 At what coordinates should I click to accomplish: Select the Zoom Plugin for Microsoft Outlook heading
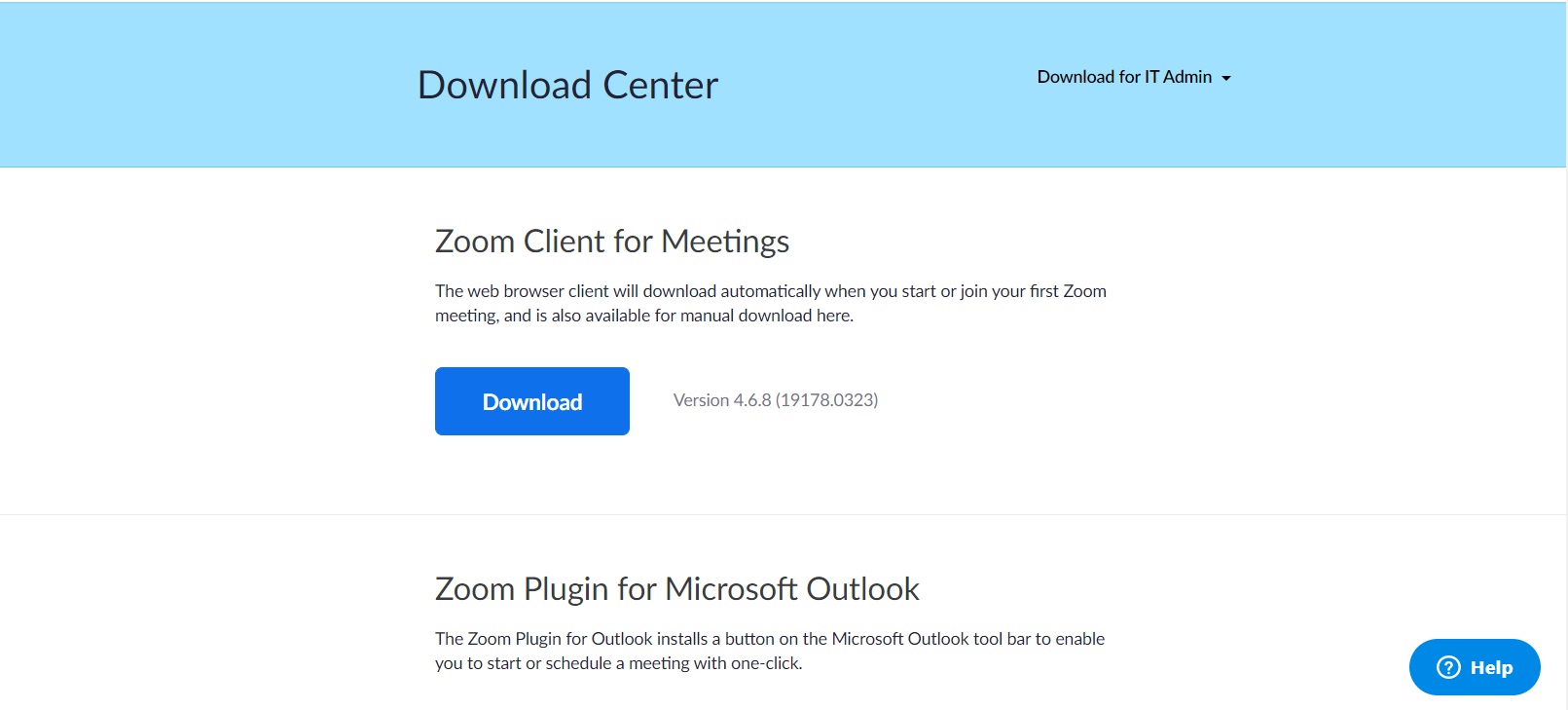[x=677, y=588]
